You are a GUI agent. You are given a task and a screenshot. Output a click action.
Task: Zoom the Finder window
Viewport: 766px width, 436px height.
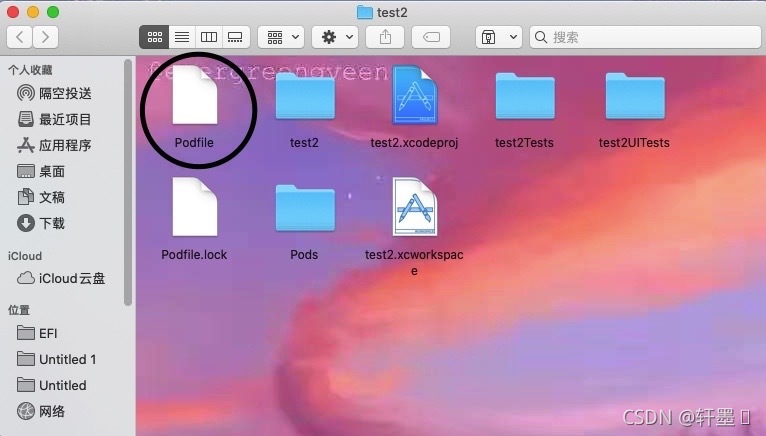(x=53, y=12)
